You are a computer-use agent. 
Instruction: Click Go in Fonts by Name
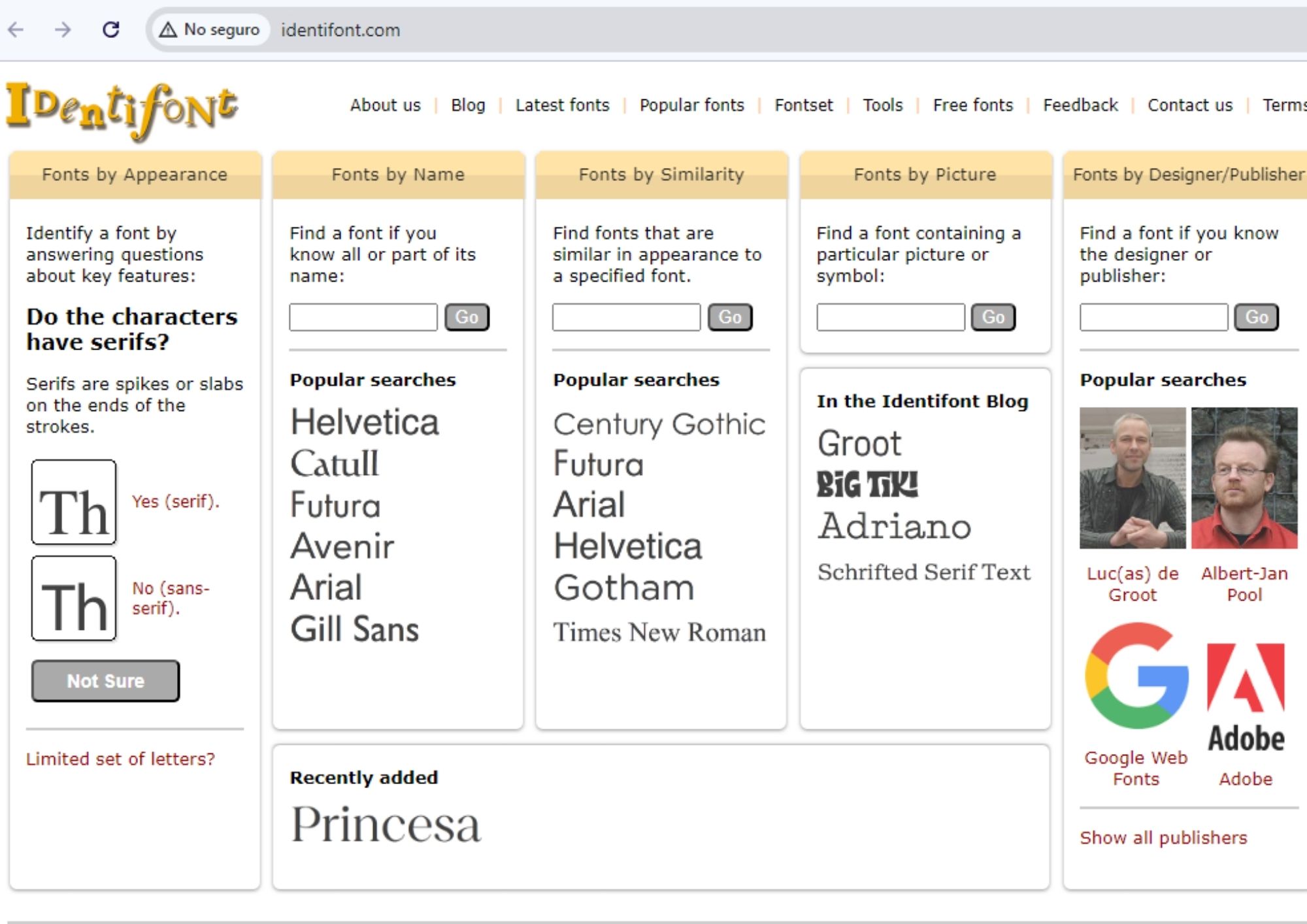[x=467, y=317]
